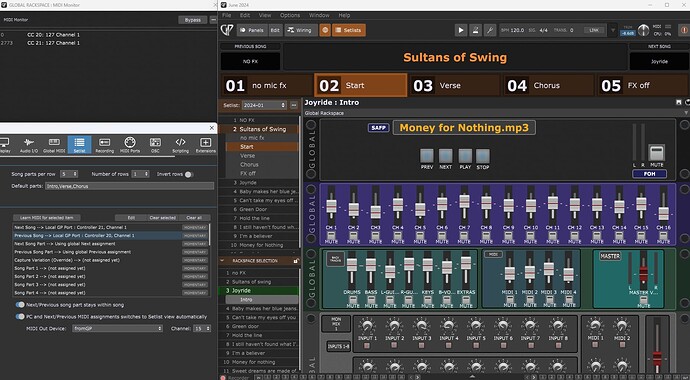The image size is (690, 380).
Task: Open the Options menu
Action: point(290,15)
